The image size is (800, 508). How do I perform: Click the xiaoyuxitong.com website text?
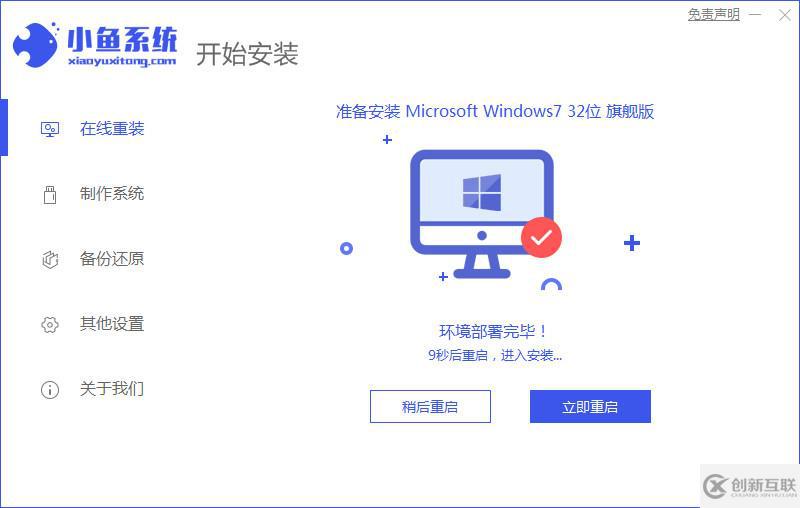pos(122,61)
